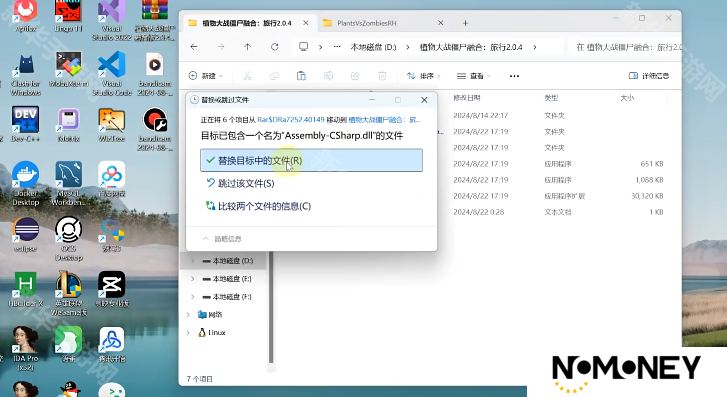Viewport: 727px width, 397px height.
Task: Switch to the PlantsVsZombiesRH tab
Action: coord(383,23)
